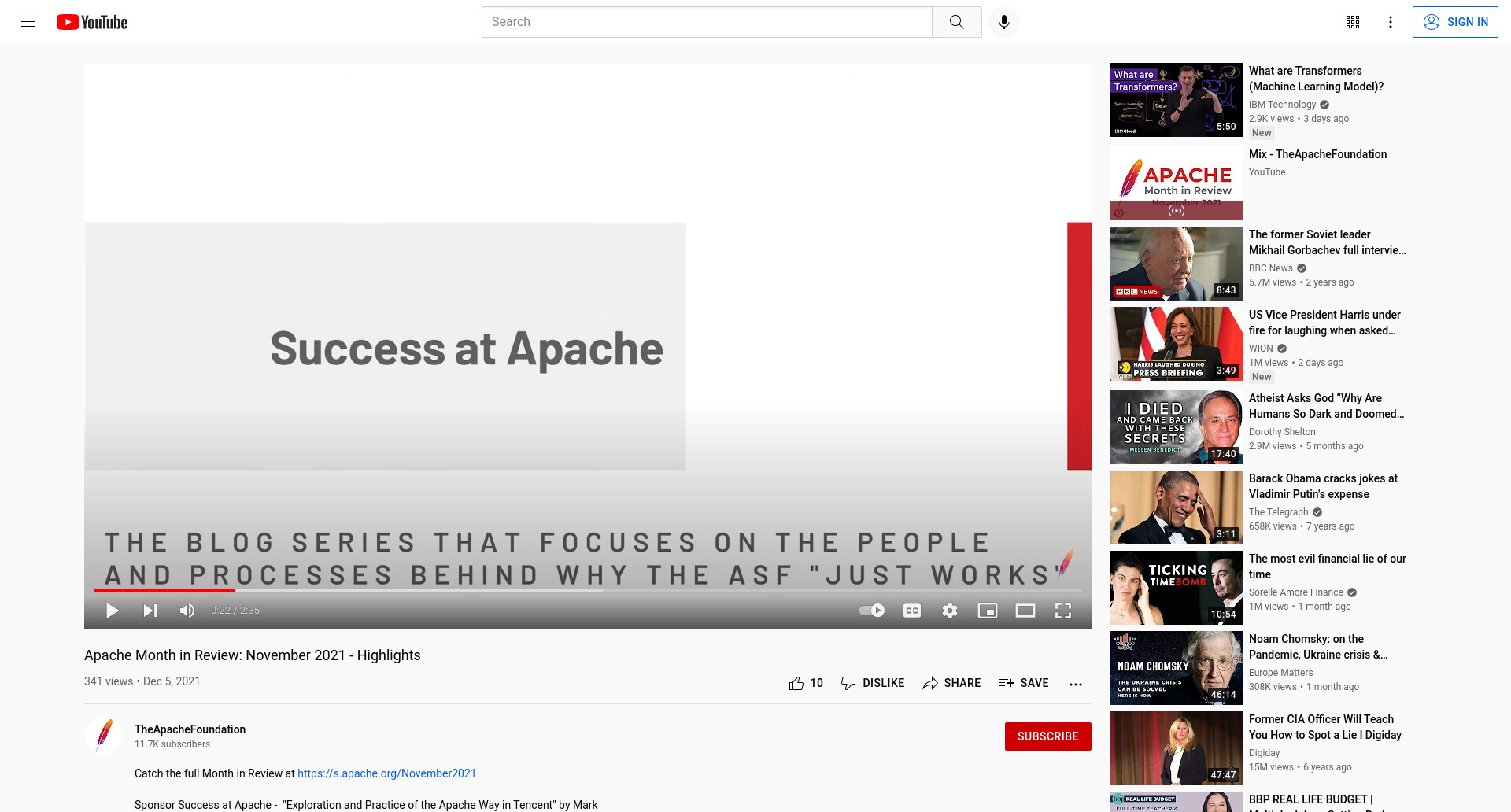Image resolution: width=1511 pixels, height=812 pixels.
Task: Go to YouTube home via logo
Action: 92,22
